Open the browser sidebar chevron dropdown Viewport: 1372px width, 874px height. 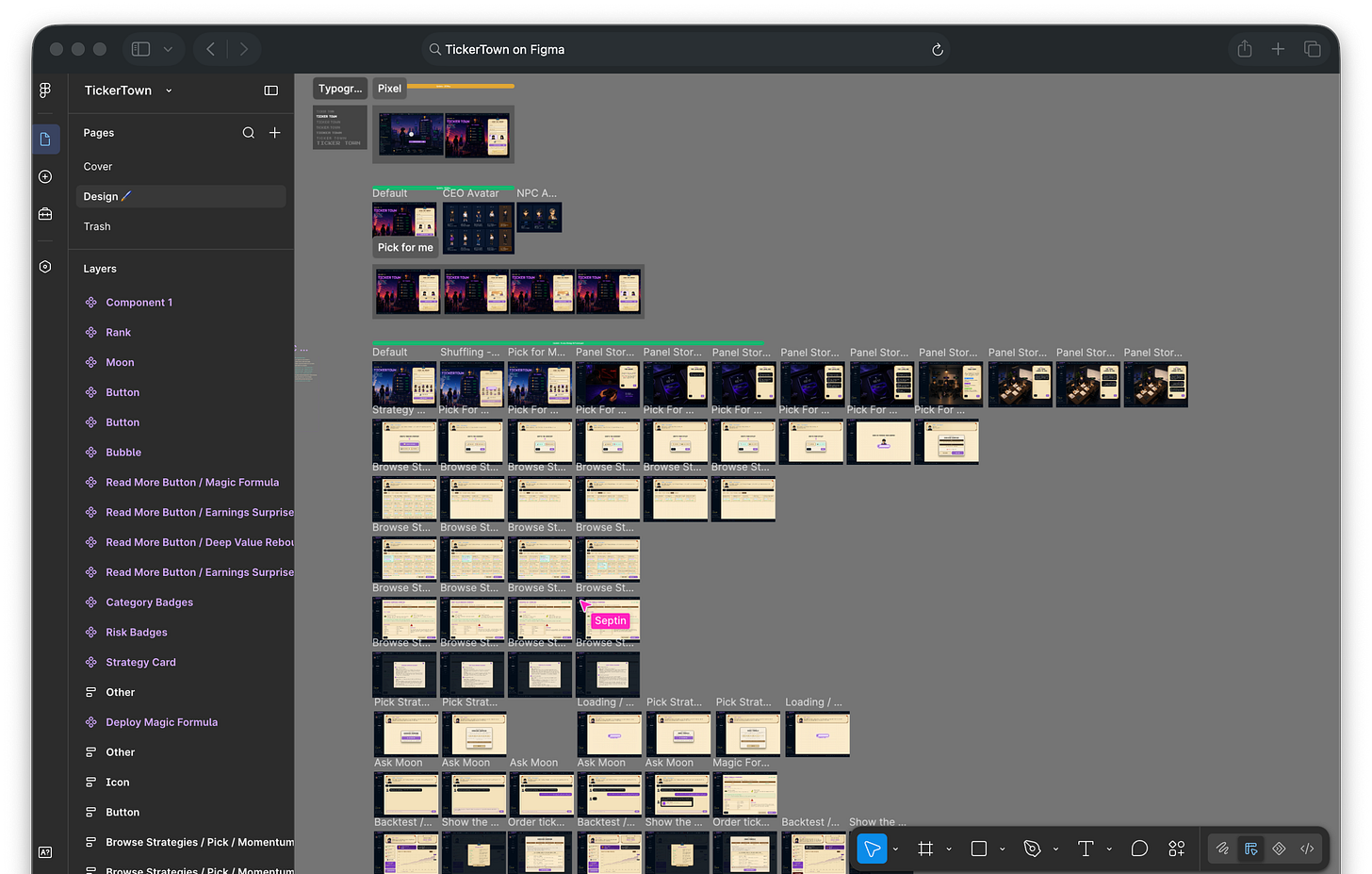pos(168,49)
